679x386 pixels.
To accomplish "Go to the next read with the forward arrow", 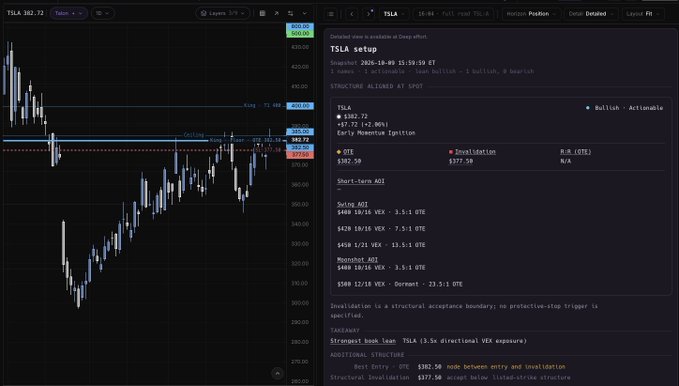I will (x=368, y=14).
